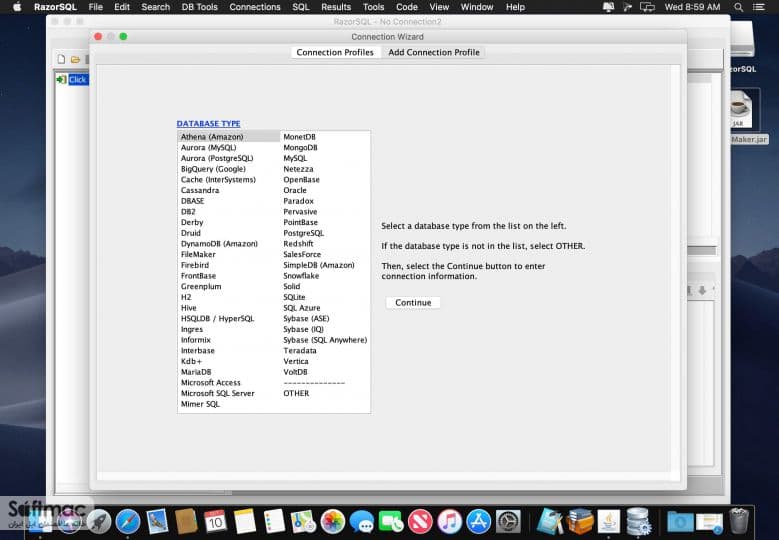Open the Trash in the dock
The image size is (779, 540).
[x=739, y=522]
